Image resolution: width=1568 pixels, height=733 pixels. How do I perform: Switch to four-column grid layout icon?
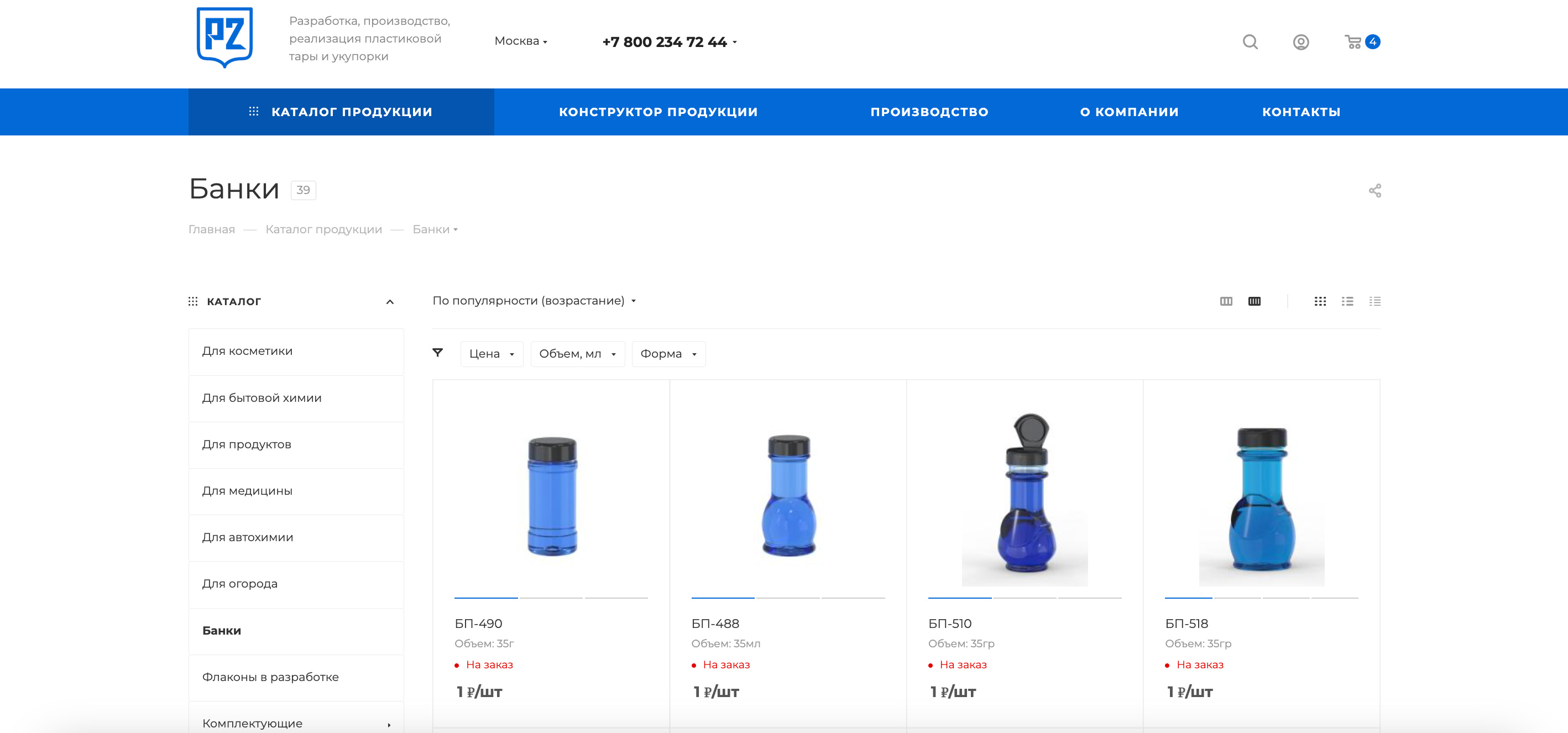[x=1254, y=301]
